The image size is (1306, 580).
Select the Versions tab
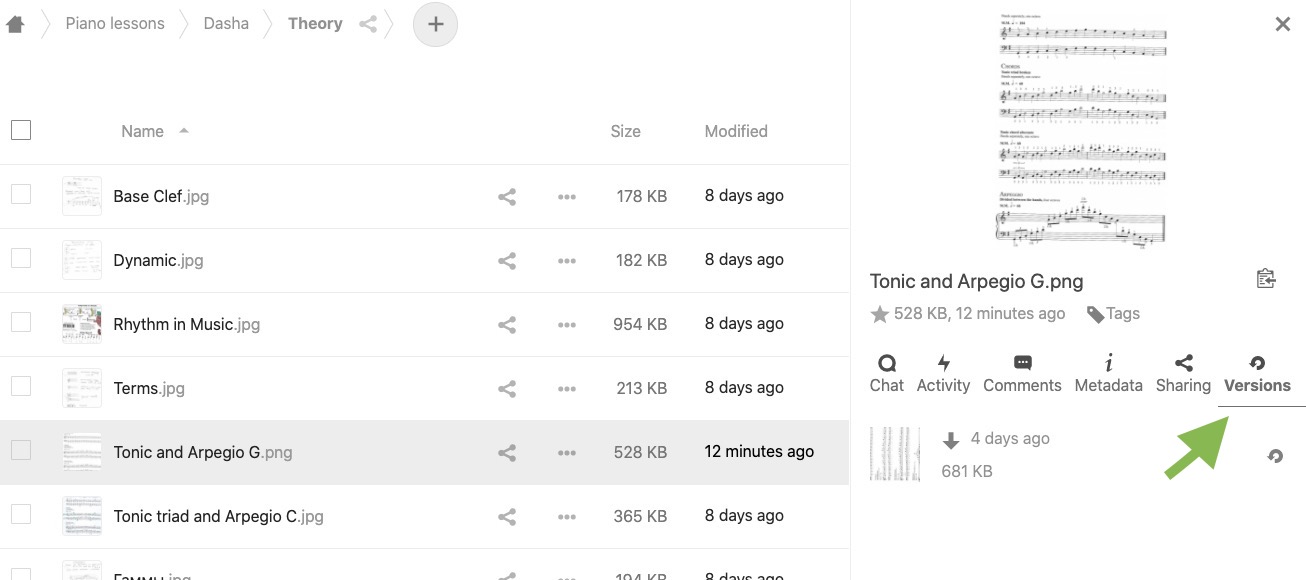[x=1257, y=374]
